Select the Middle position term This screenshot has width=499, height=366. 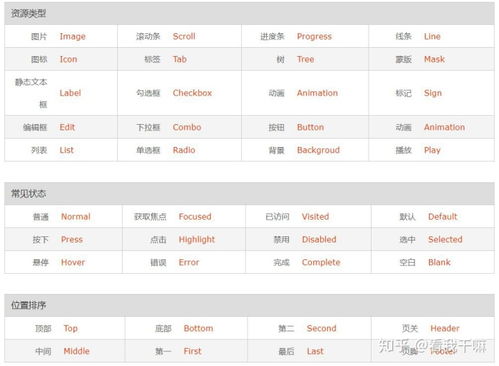coord(77,351)
